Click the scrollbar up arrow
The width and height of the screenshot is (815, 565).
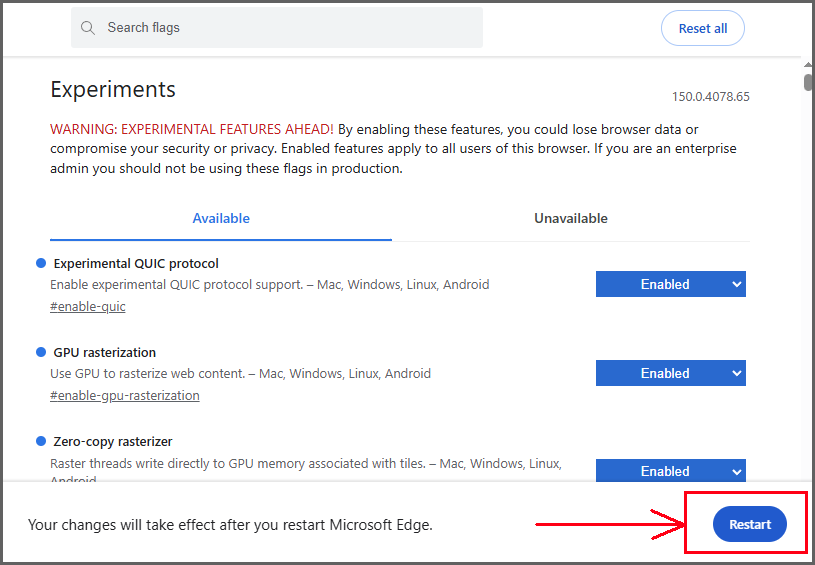(x=808, y=65)
